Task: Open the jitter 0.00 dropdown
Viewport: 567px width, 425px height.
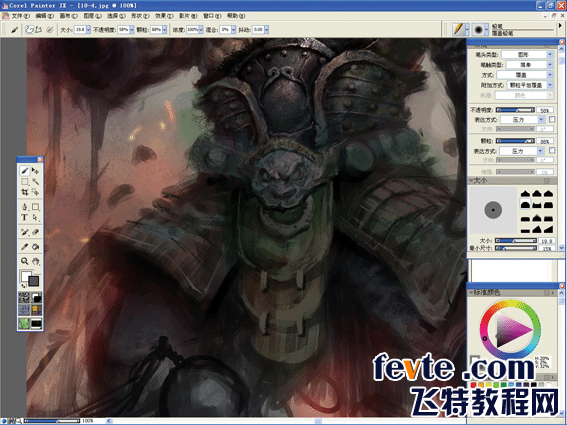Action: tap(267, 30)
